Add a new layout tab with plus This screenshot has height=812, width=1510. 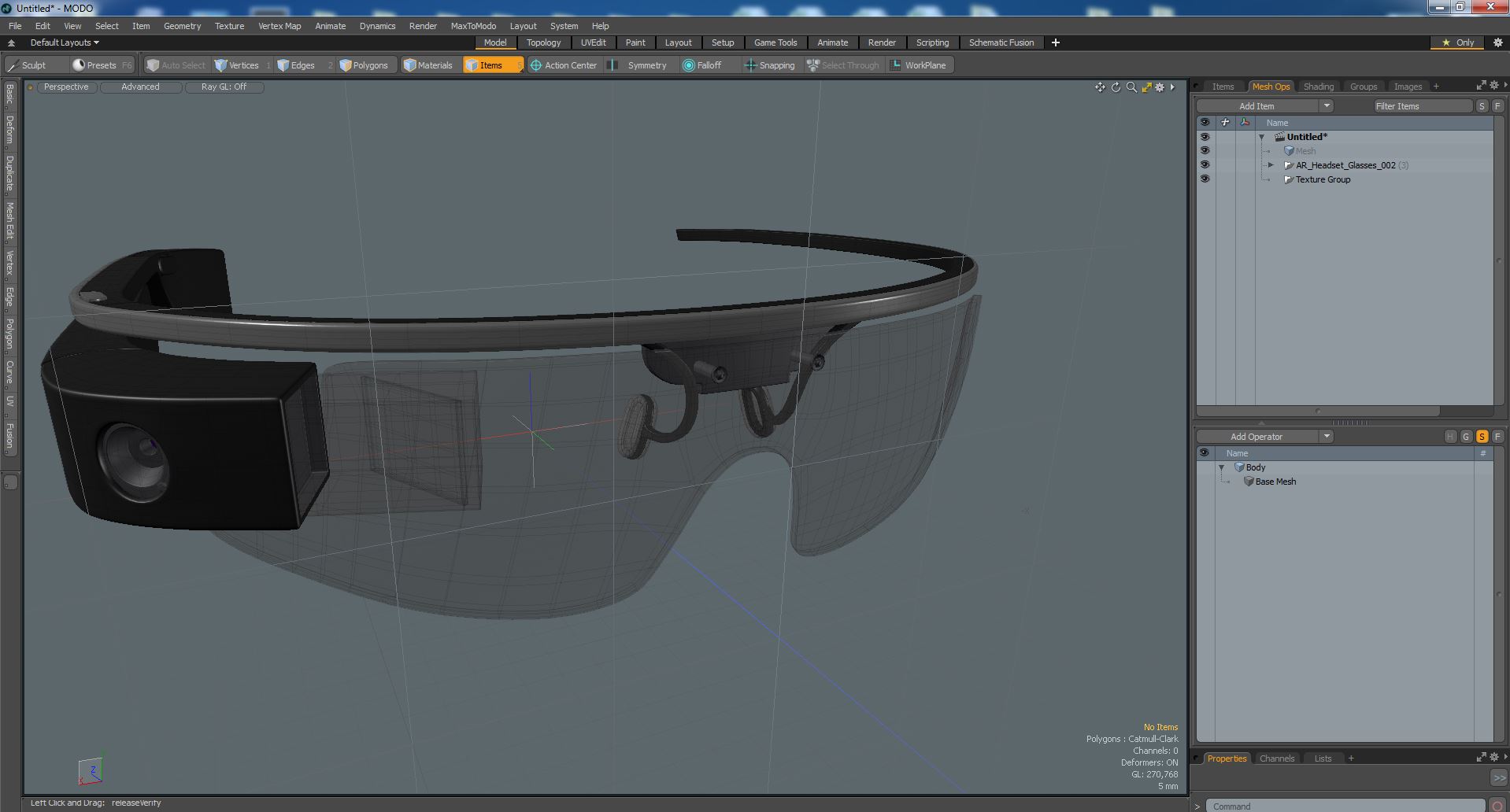click(x=1055, y=42)
